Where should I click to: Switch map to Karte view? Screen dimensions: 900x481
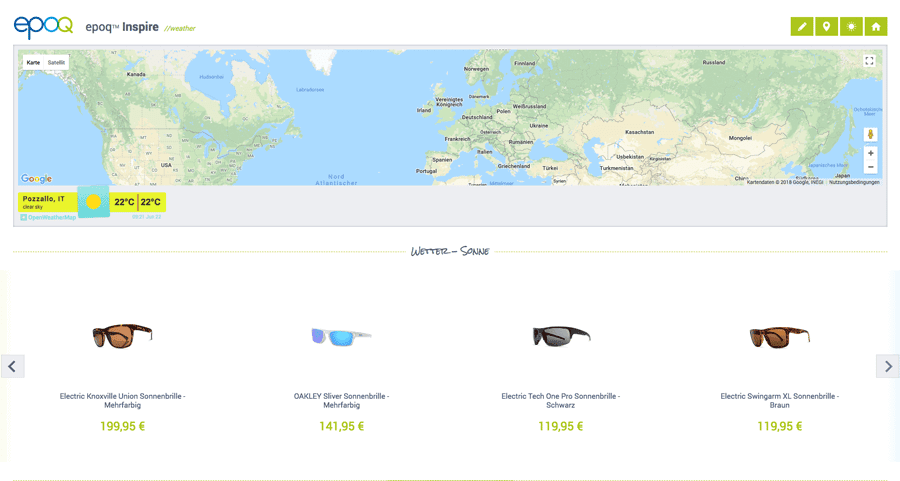[33, 63]
